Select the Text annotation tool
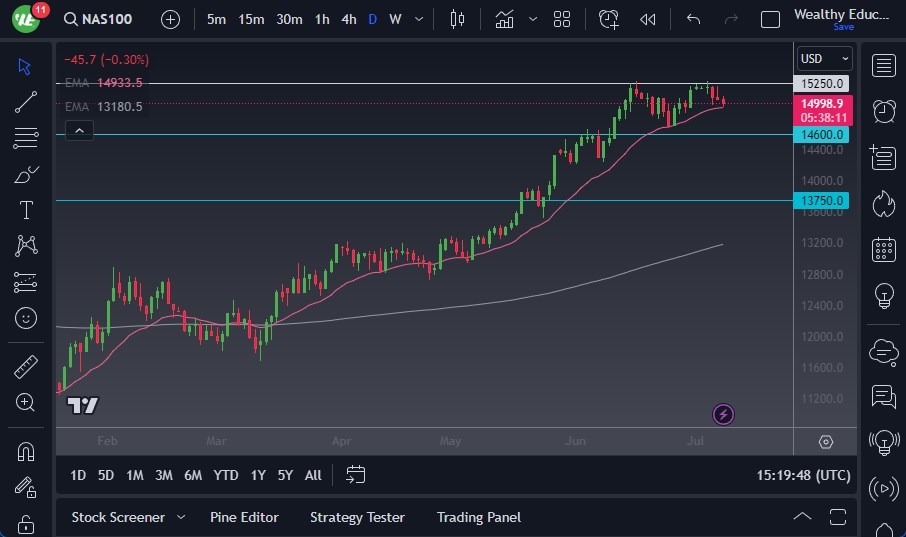 tap(26, 210)
